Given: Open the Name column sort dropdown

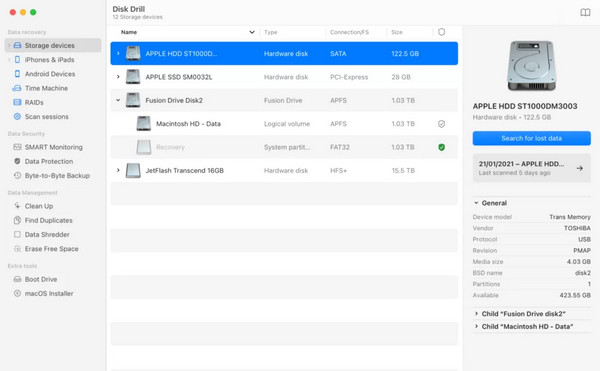Looking at the screenshot, I should 252,32.
